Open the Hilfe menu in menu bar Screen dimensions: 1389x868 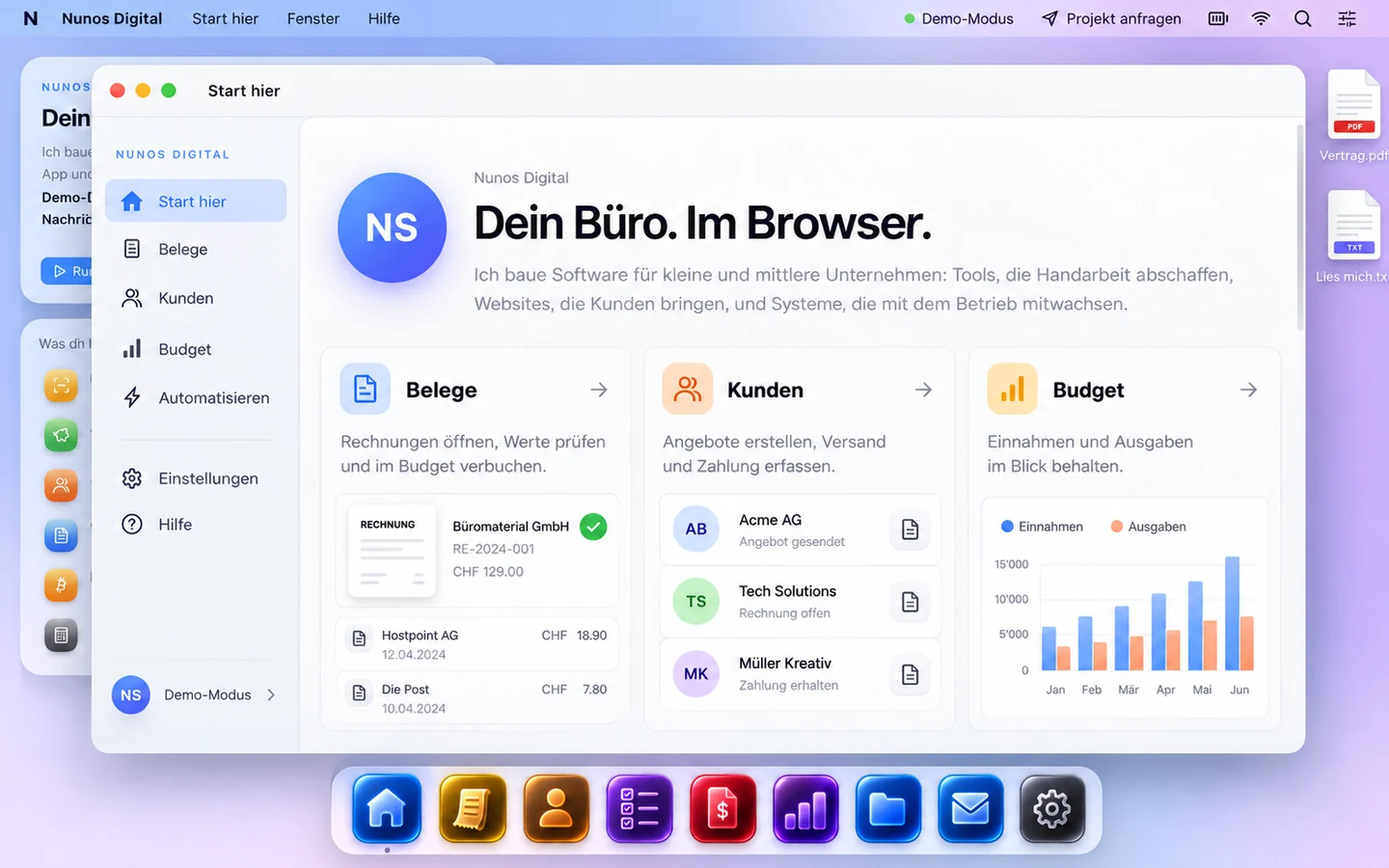(384, 18)
